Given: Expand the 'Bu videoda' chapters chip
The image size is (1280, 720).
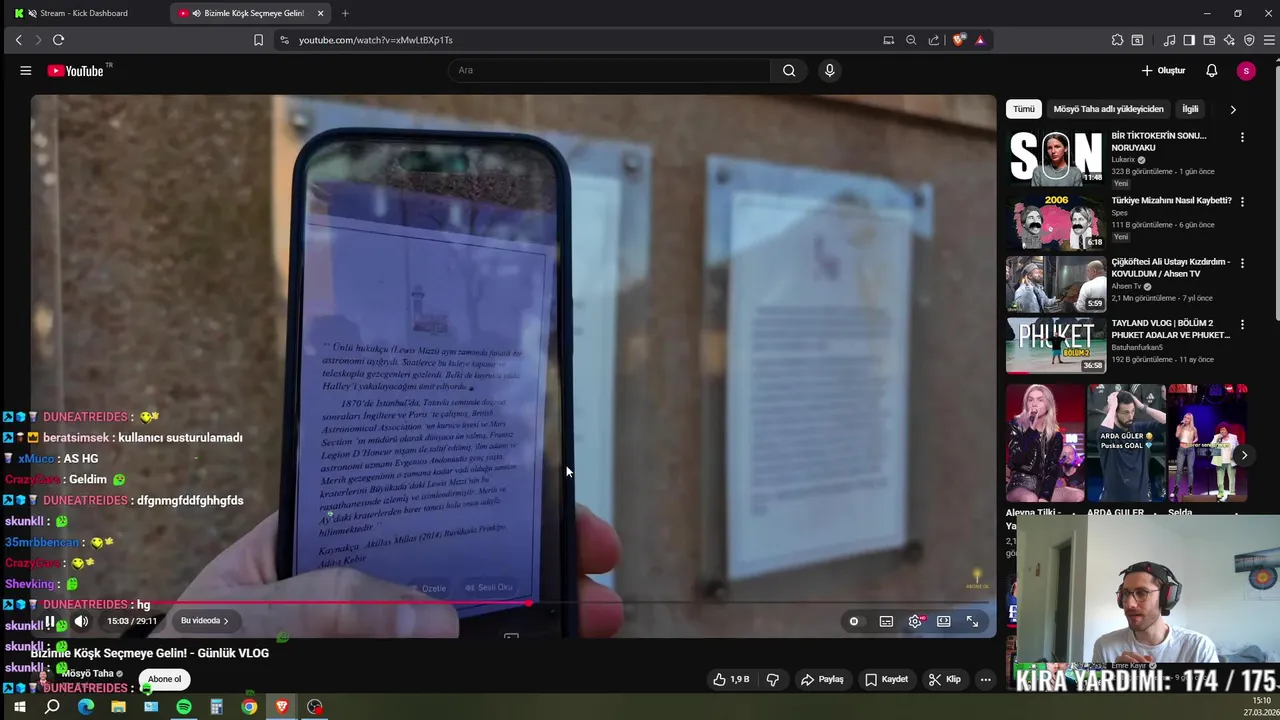Looking at the screenshot, I should click(x=204, y=621).
